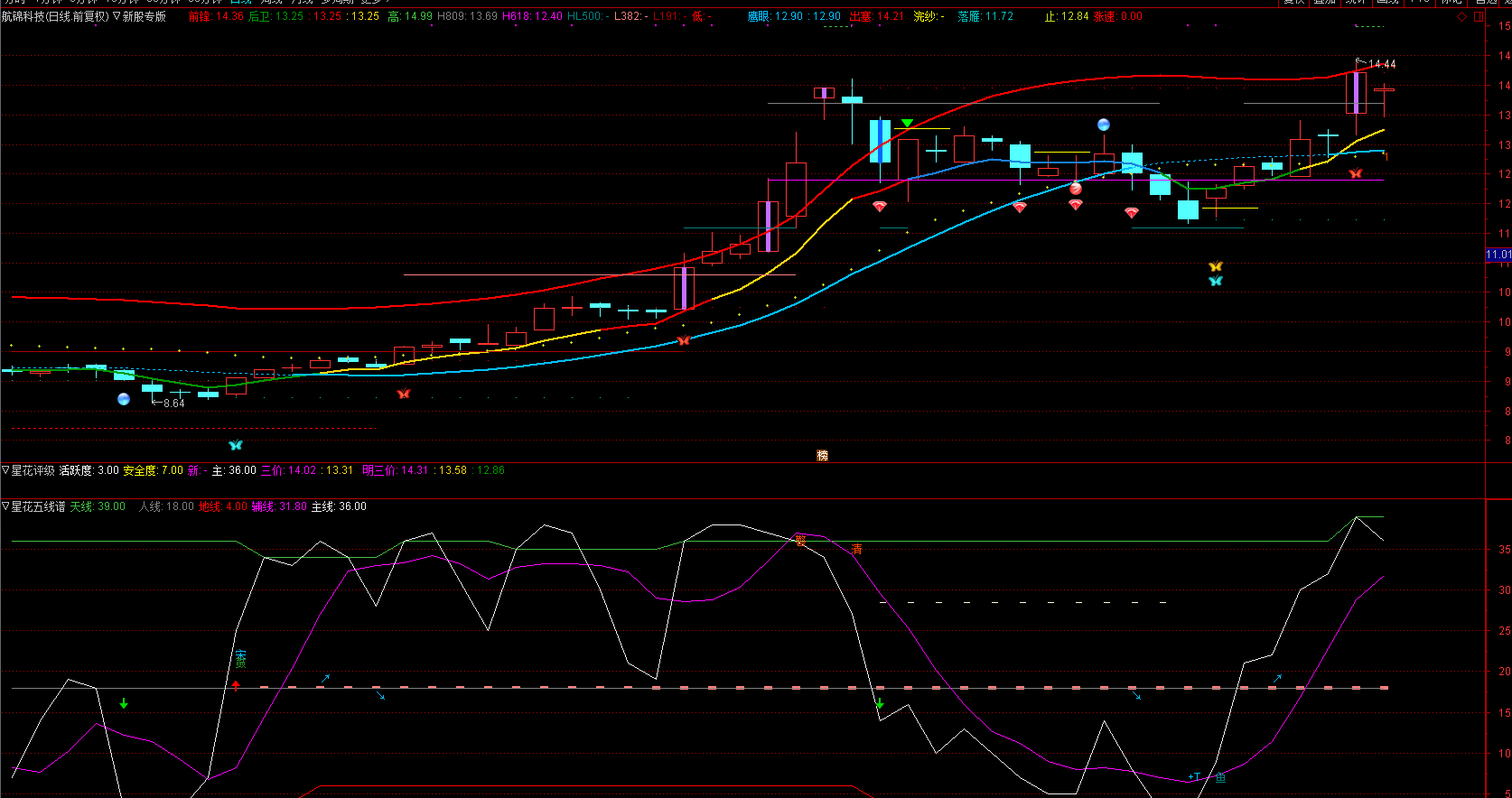Click the 星花评级 indicator name
The width and height of the screenshot is (1512, 798).
[x=33, y=470]
